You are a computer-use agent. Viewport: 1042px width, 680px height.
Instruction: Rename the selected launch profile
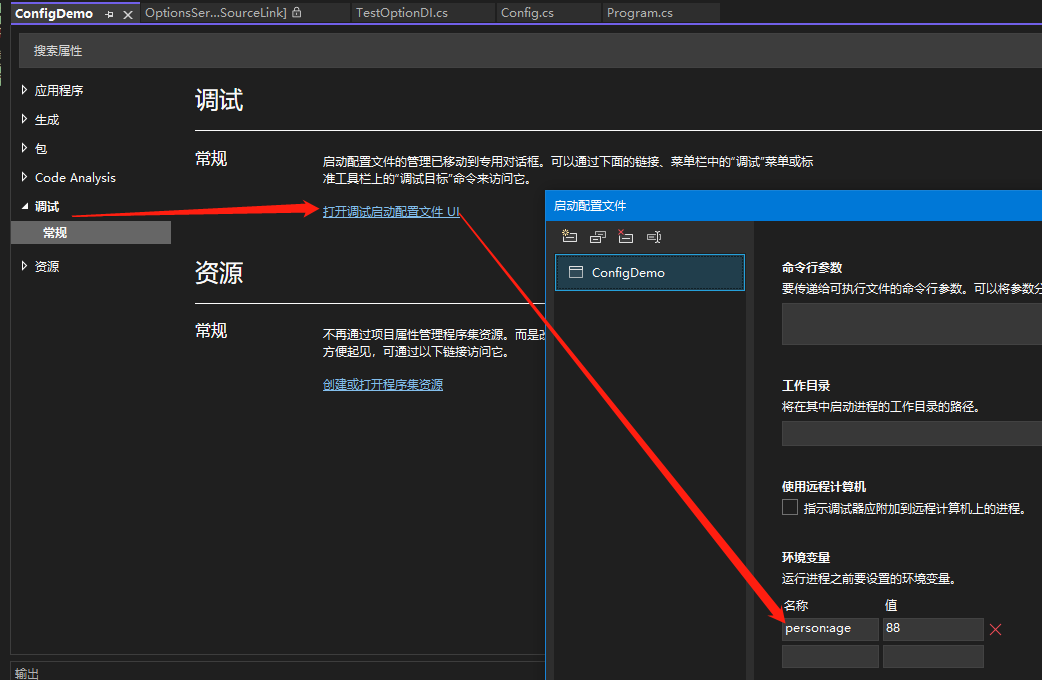[x=654, y=237]
